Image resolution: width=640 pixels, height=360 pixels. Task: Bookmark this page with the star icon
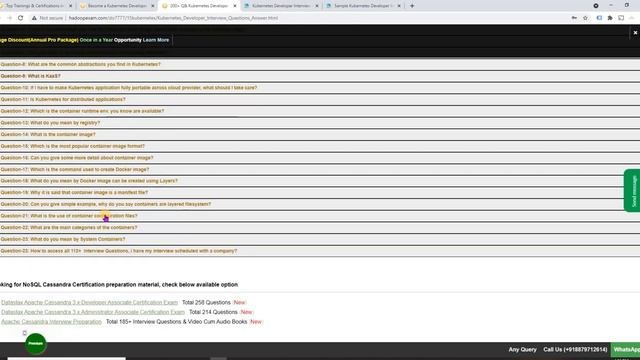pos(585,18)
